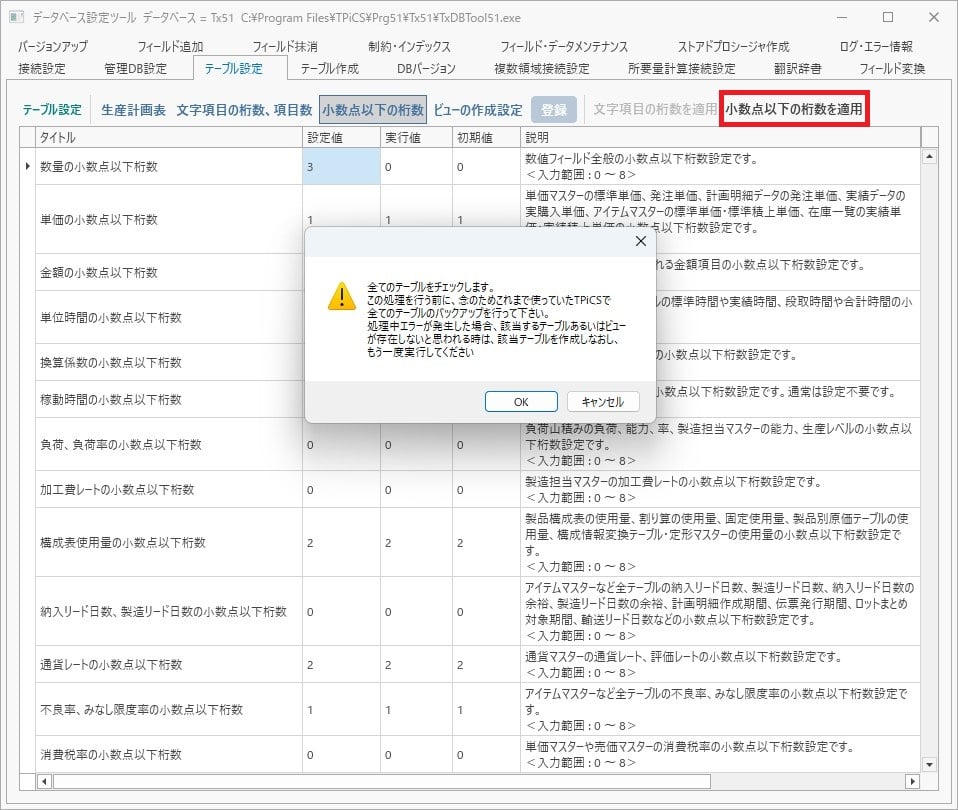Screen dimensions: 958x810
Task: Click the horizontal scrollbar left arrow
Action: tap(44, 781)
